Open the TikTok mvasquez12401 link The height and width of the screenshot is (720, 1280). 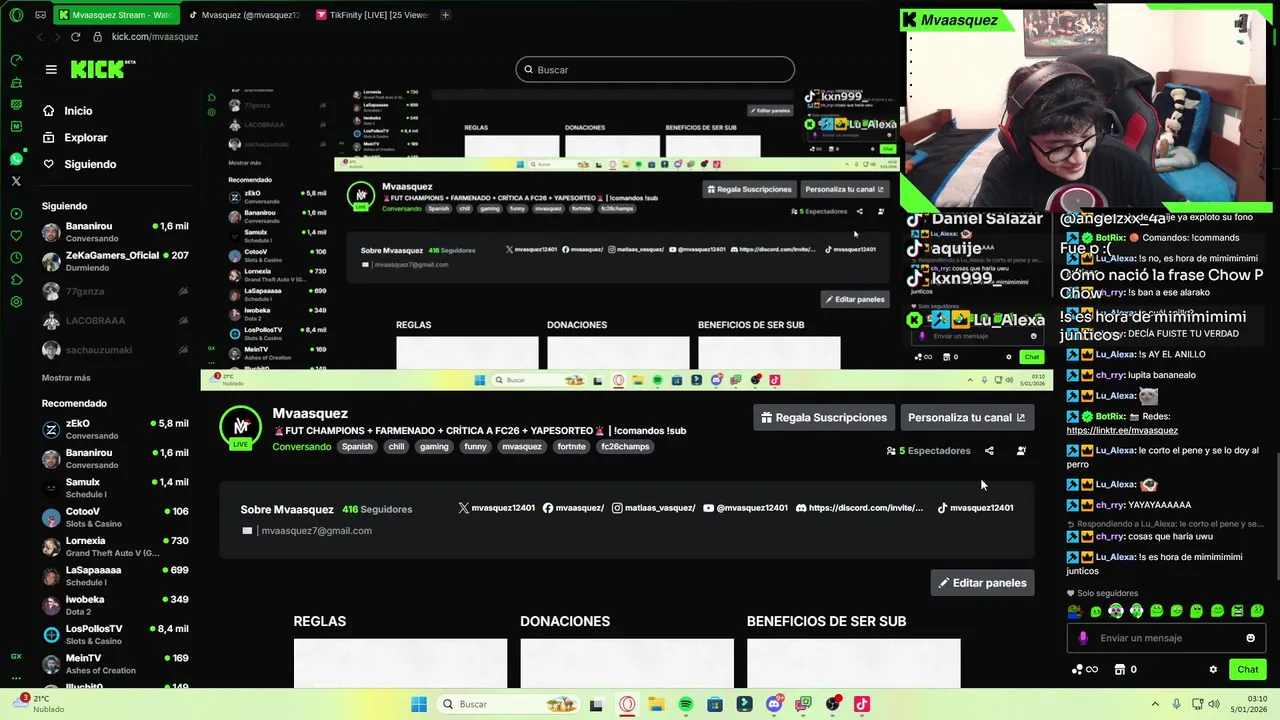(975, 508)
